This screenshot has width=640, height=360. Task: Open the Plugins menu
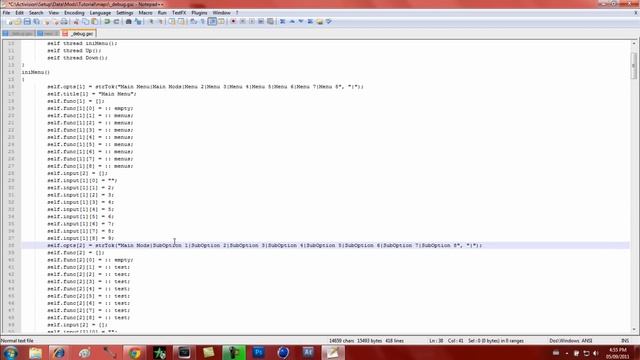[x=199, y=13]
